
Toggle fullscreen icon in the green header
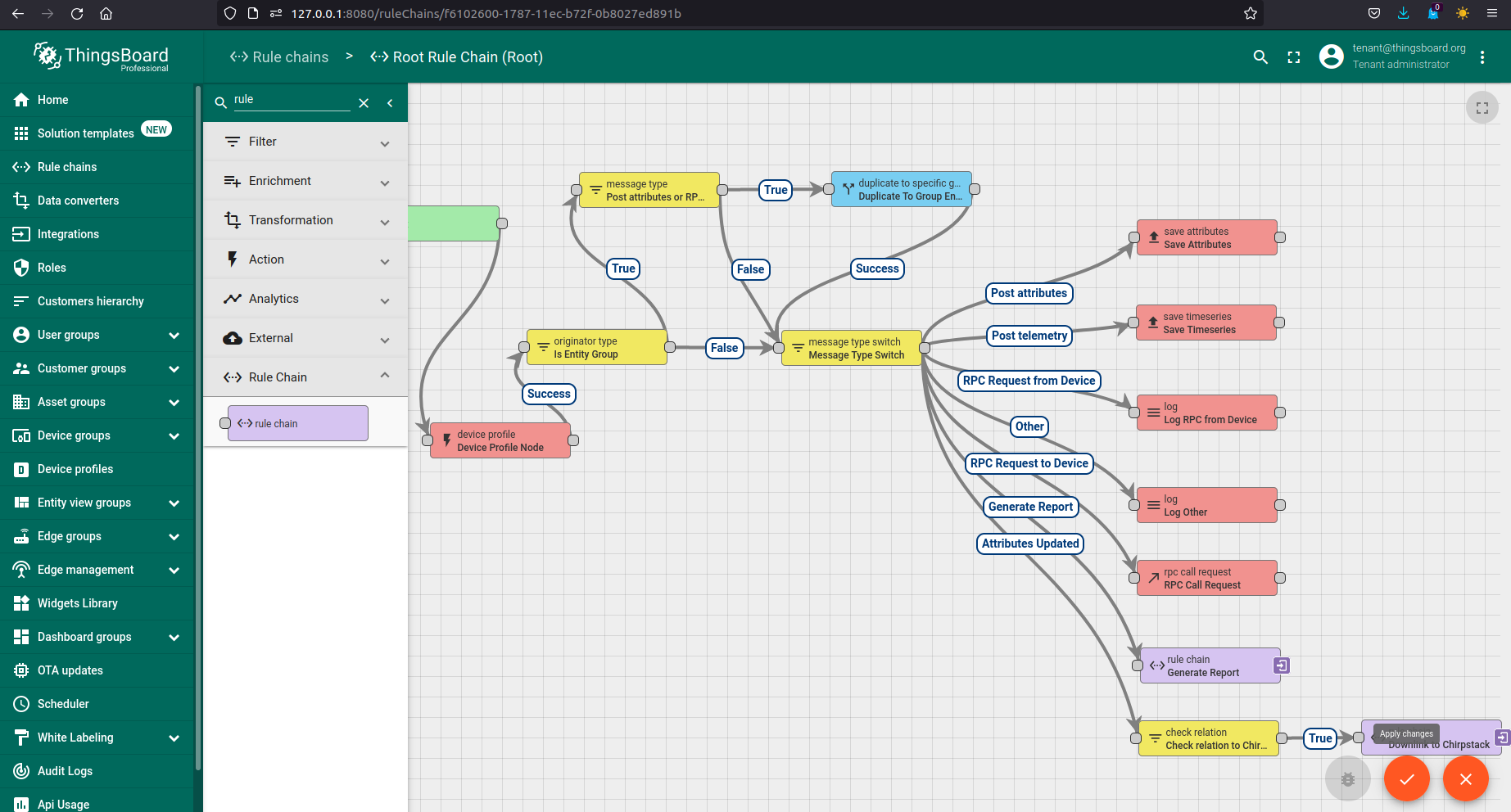click(1294, 56)
